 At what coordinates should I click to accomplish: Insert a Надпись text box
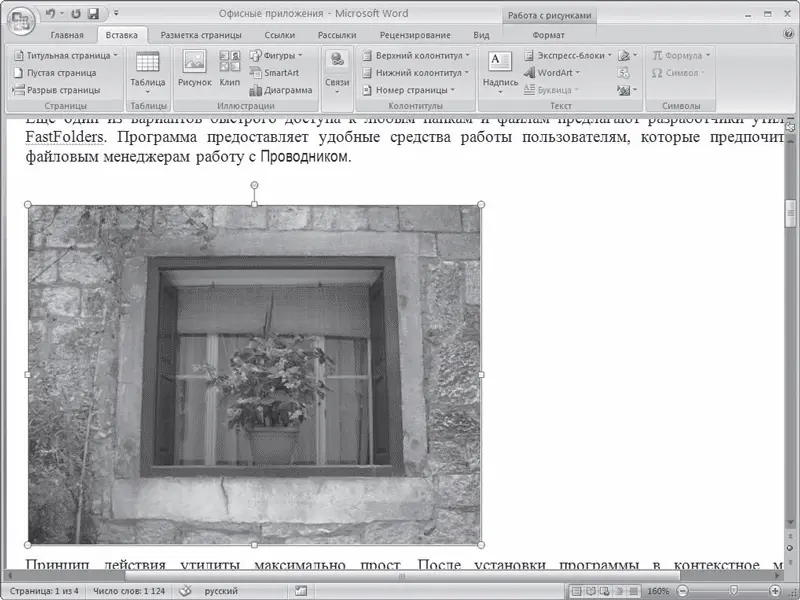point(500,72)
